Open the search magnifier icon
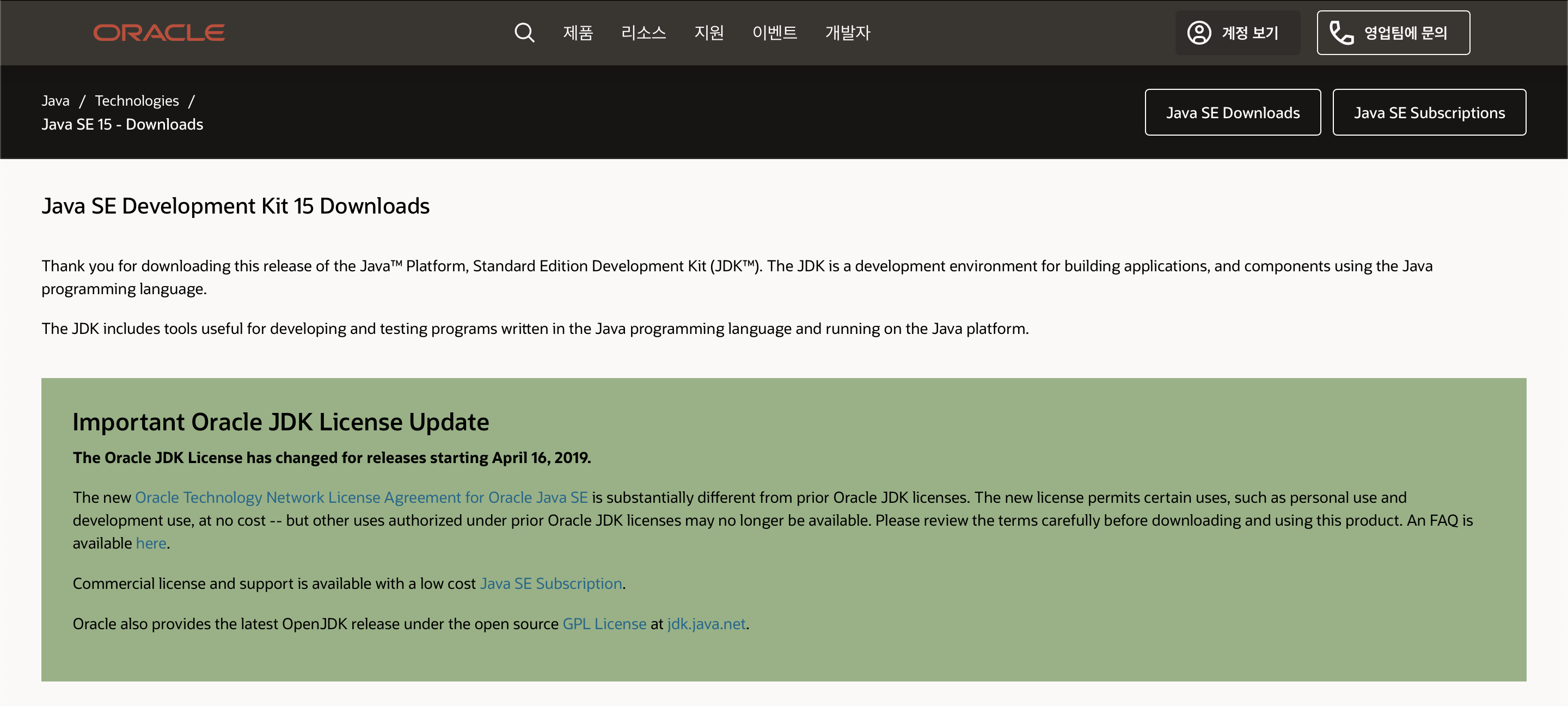 click(524, 32)
